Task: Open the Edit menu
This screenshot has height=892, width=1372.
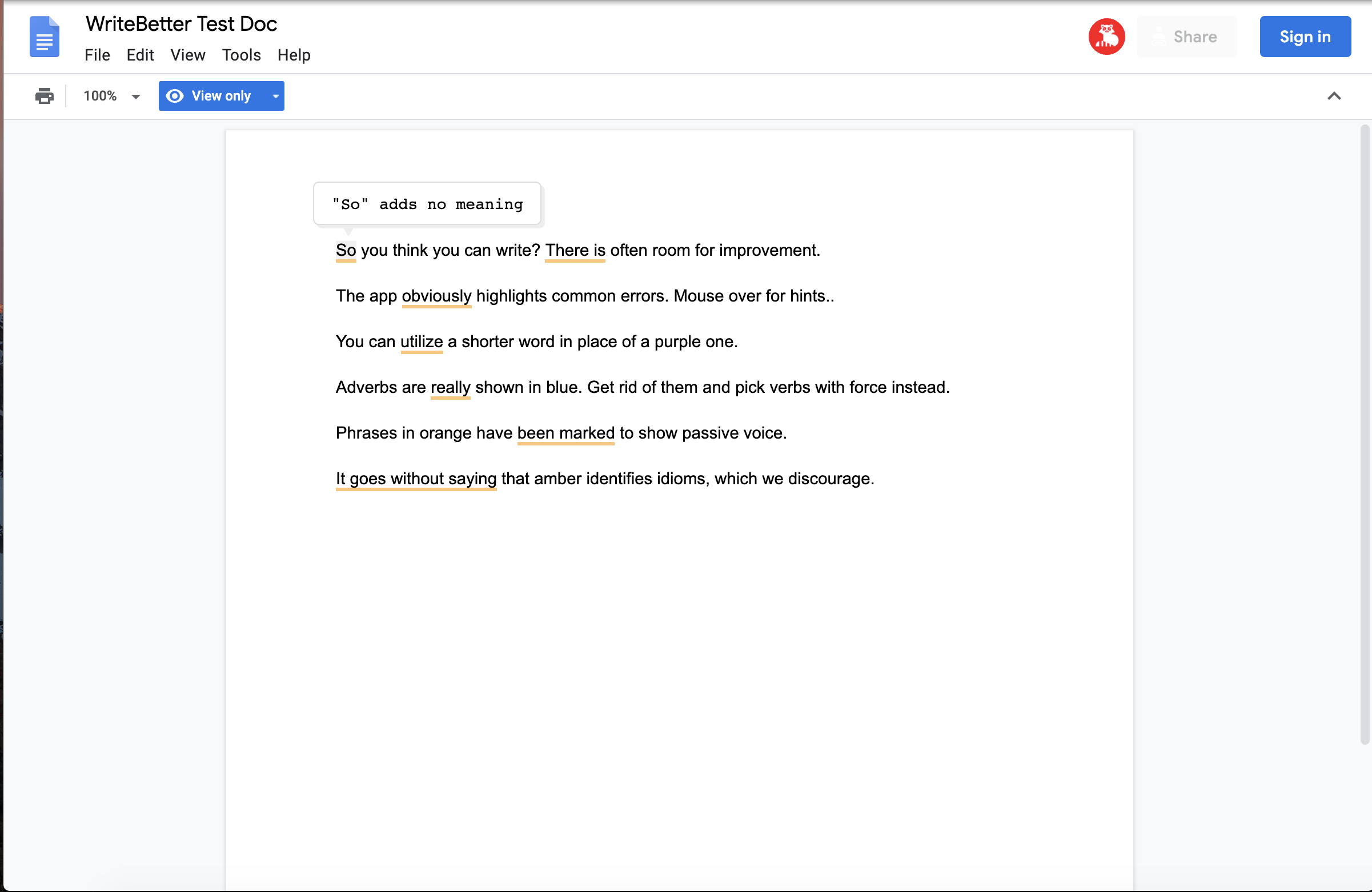Action: (140, 55)
